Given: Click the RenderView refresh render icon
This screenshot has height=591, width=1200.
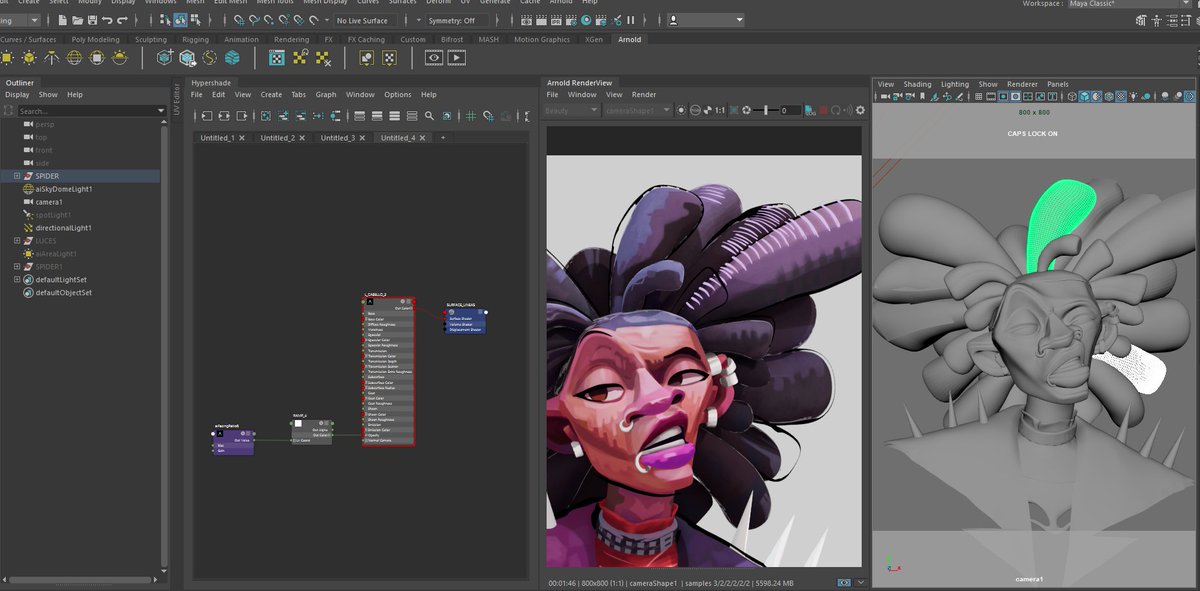Looking at the screenshot, I should coord(837,110).
